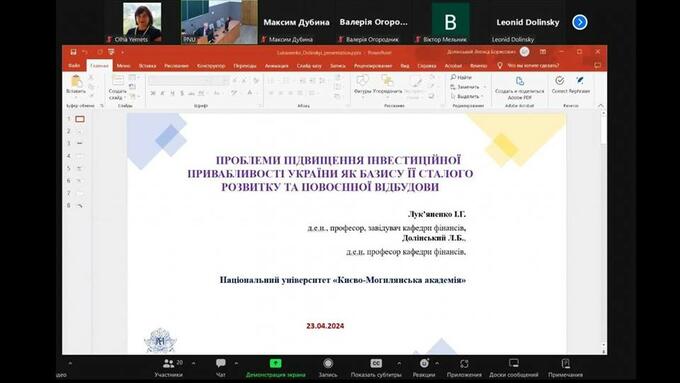680x383 pixels.
Task: Expand the arrow next to Participants
Action: point(193,363)
